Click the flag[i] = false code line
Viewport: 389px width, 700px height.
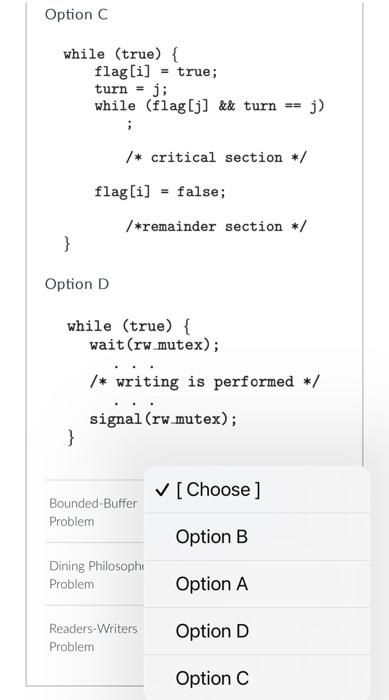[x=160, y=192]
